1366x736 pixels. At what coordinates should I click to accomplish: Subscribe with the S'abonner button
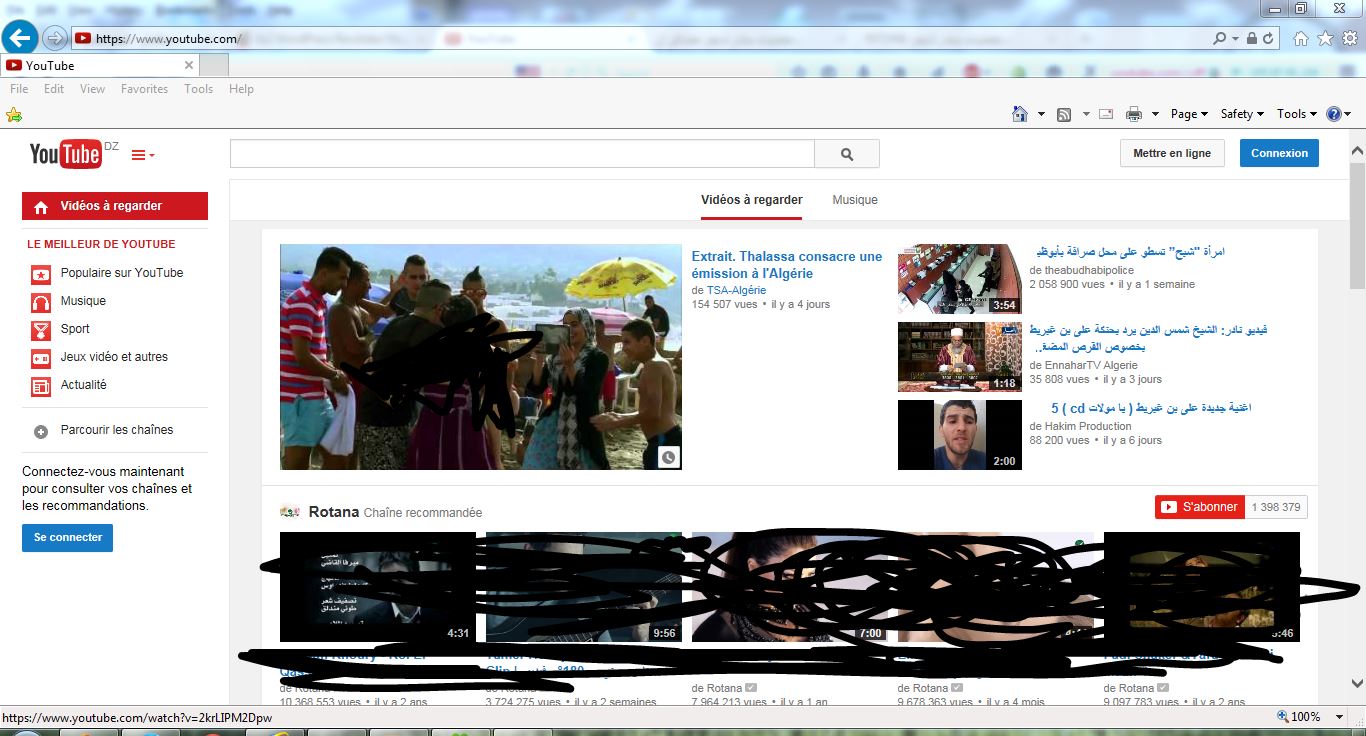1200,507
